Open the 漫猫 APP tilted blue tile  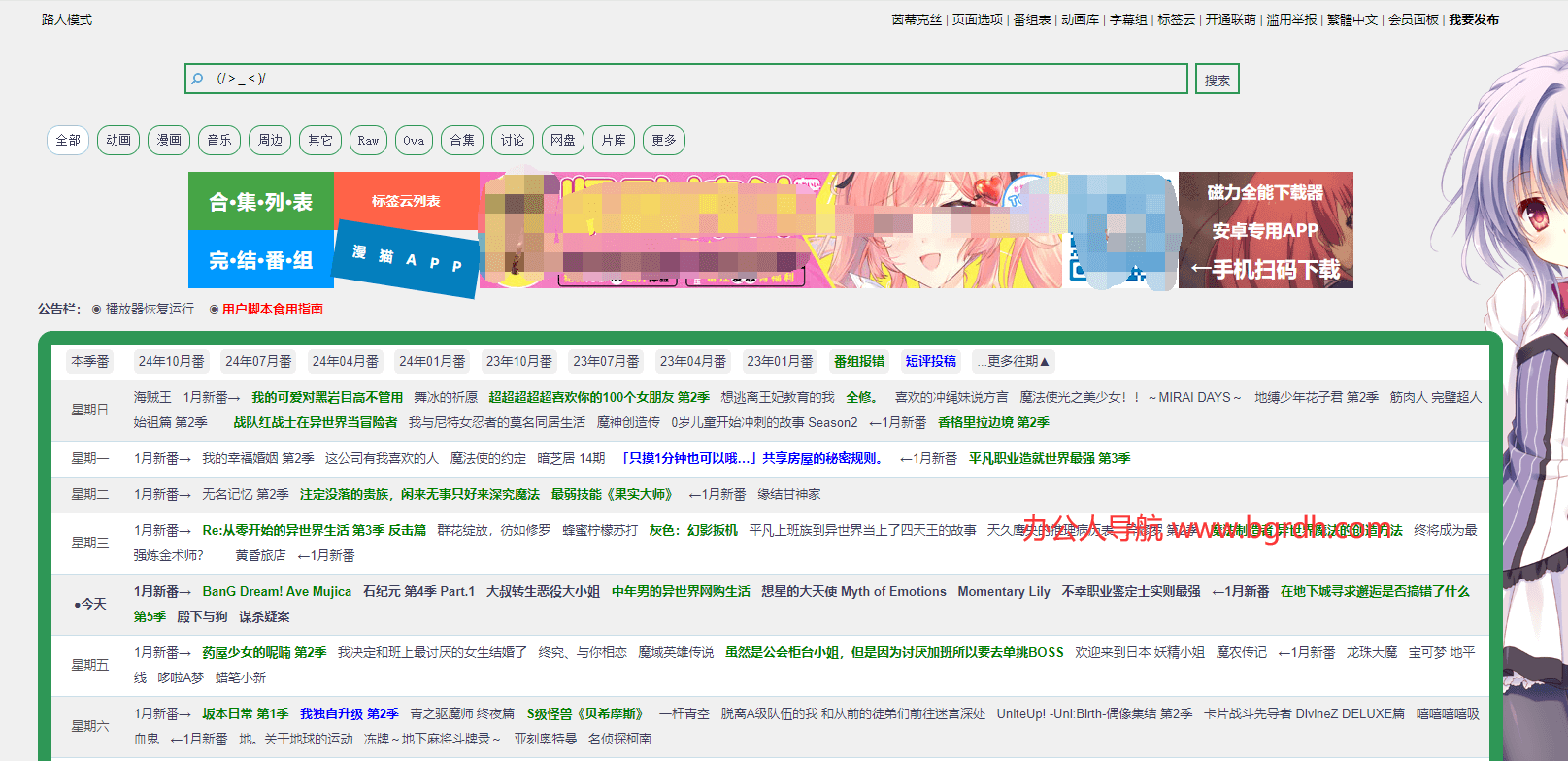tap(407, 259)
